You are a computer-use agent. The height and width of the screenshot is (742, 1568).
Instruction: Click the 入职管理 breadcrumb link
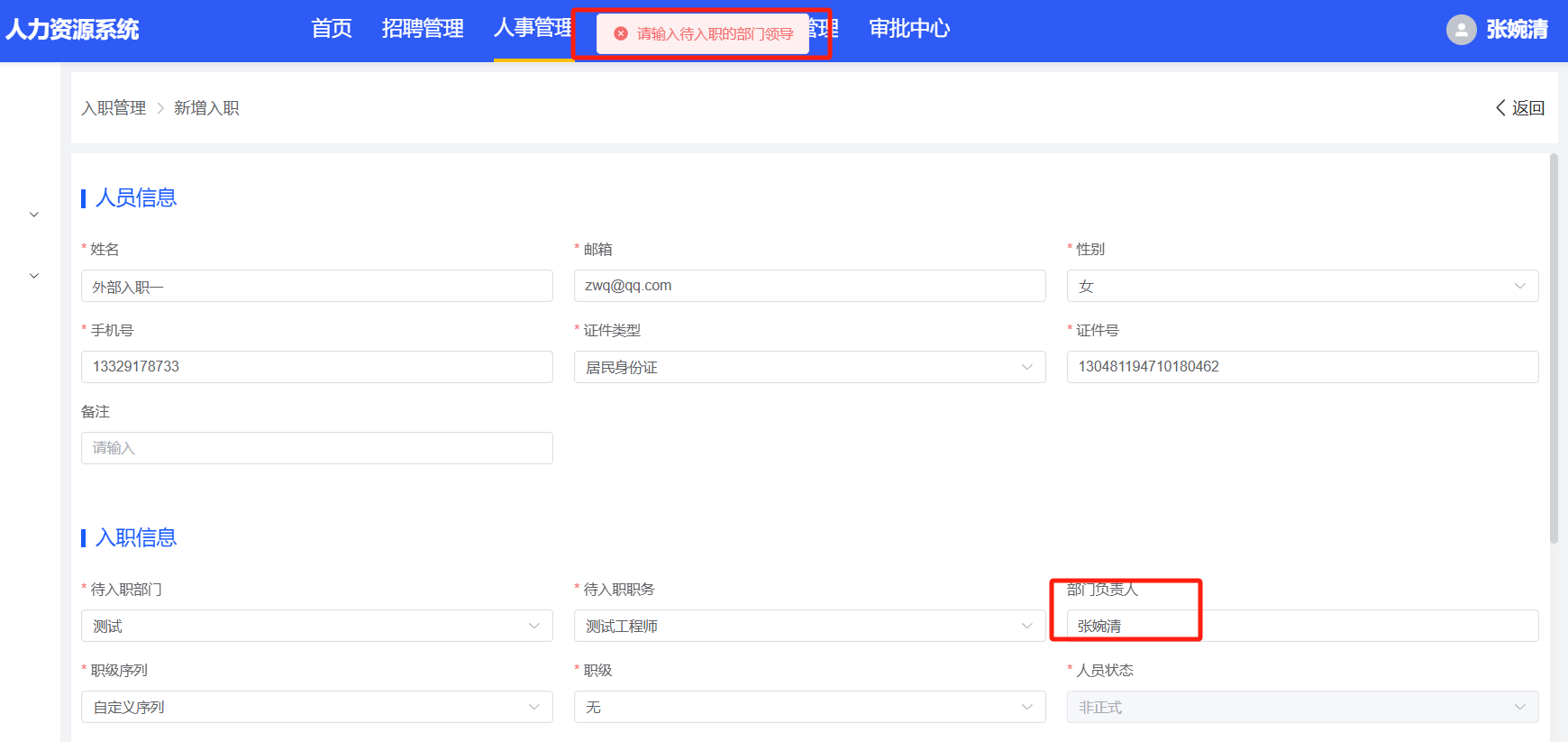tap(114, 108)
